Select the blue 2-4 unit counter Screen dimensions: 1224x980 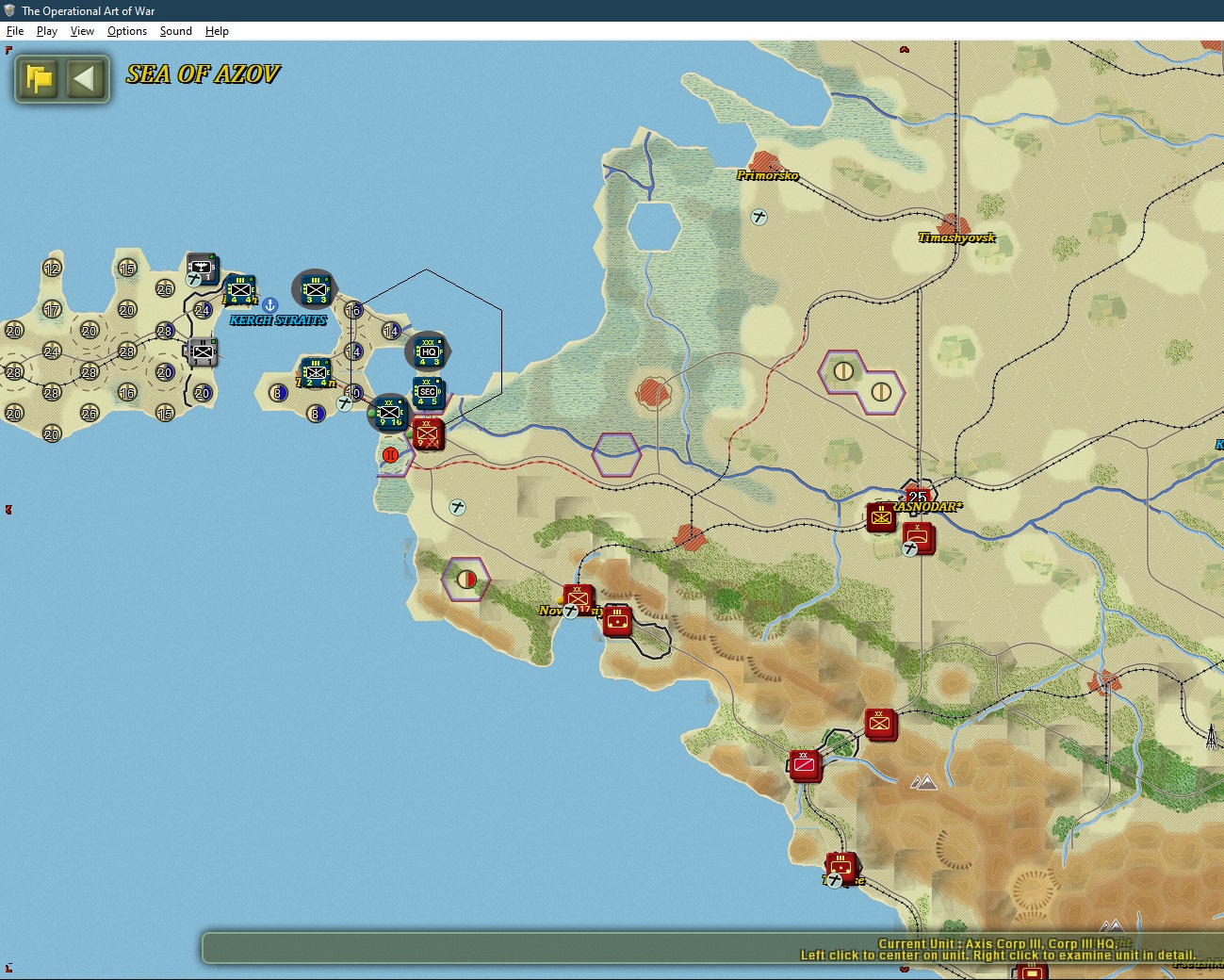pyautogui.click(x=315, y=372)
